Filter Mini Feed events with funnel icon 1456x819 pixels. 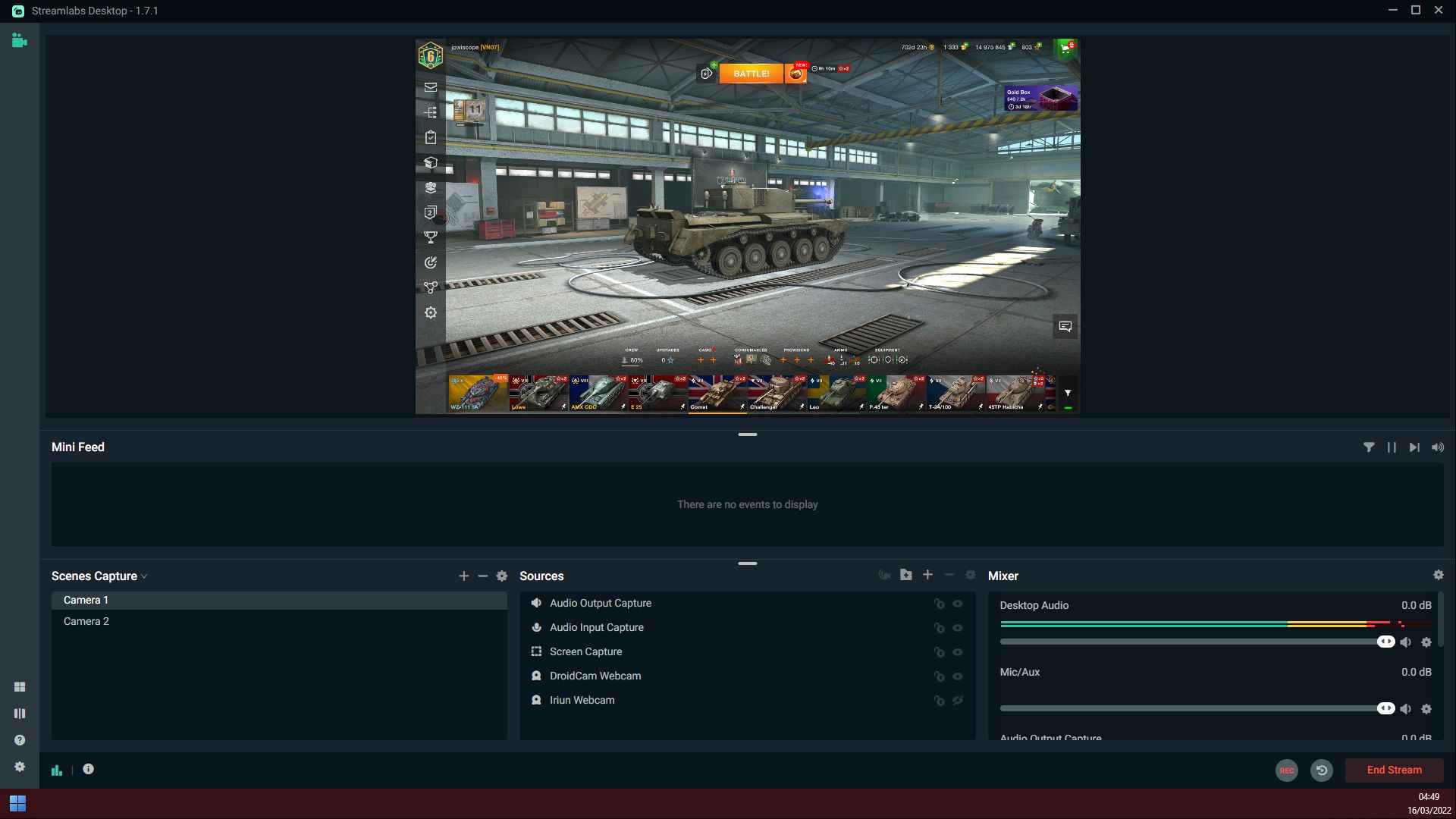[x=1369, y=447]
